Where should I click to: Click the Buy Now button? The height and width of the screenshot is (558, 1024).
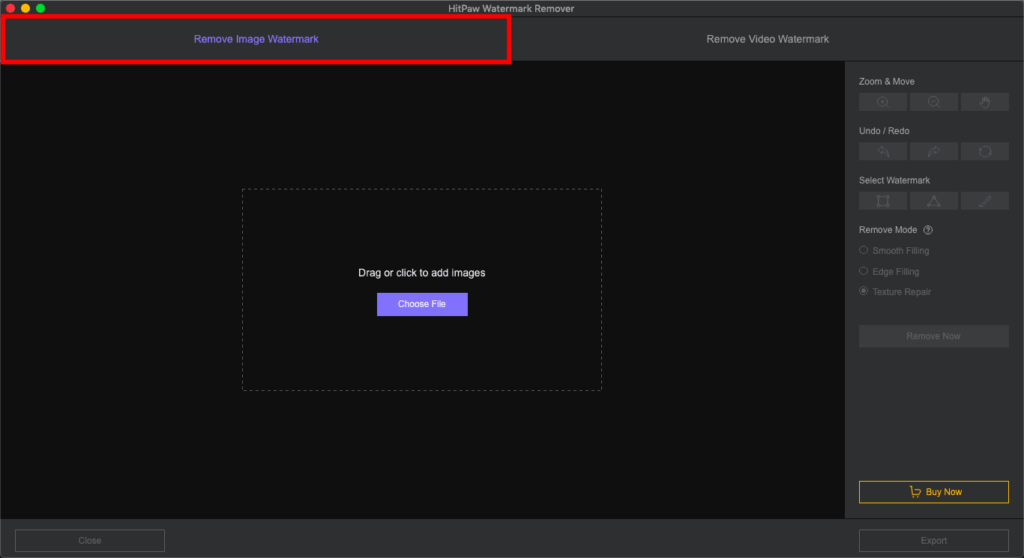click(933, 492)
